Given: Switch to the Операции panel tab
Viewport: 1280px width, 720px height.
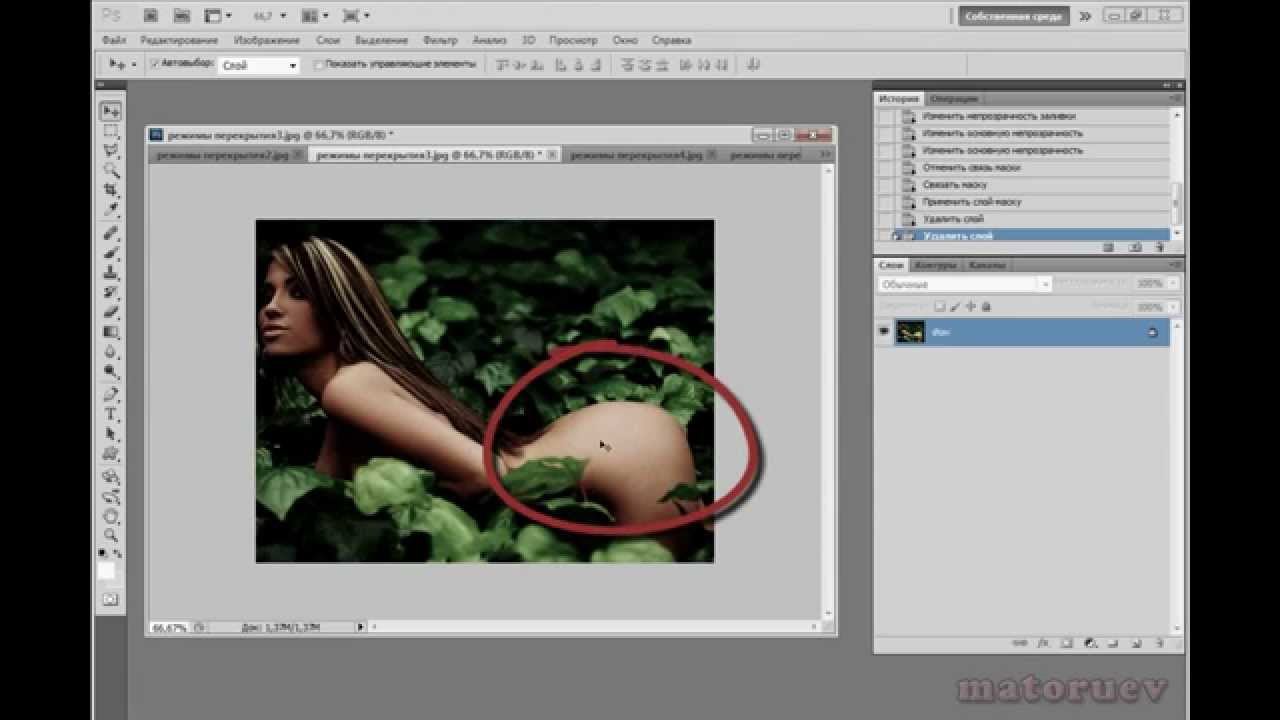Looking at the screenshot, I should (x=953, y=99).
